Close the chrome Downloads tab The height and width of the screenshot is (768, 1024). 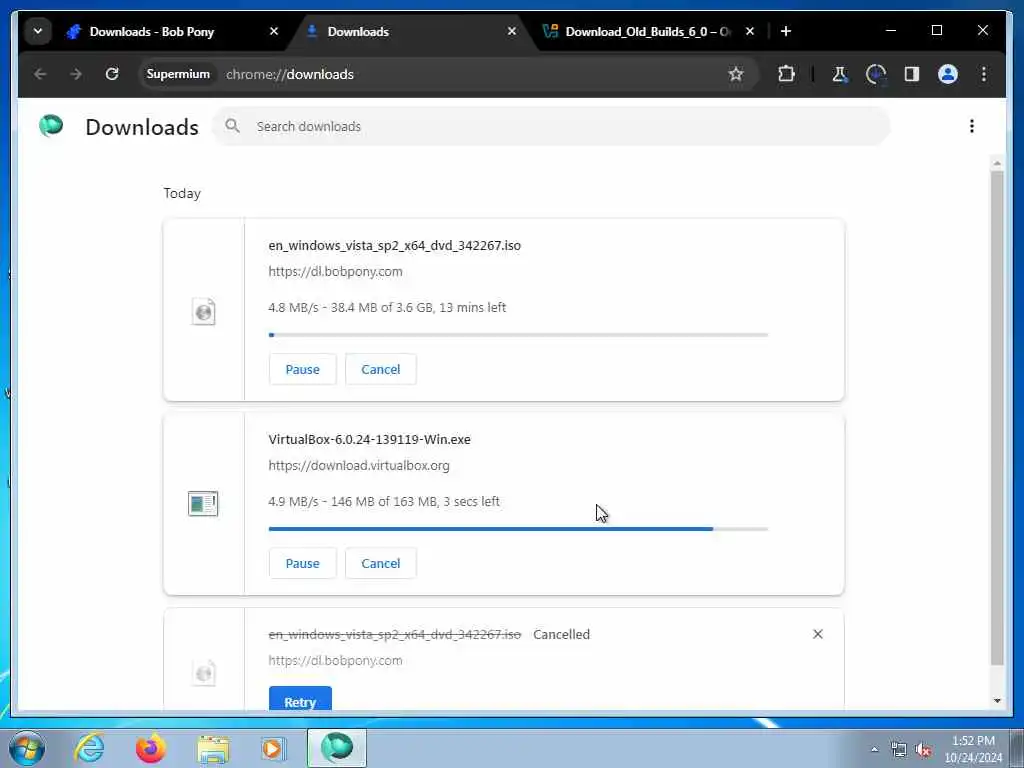(x=512, y=31)
